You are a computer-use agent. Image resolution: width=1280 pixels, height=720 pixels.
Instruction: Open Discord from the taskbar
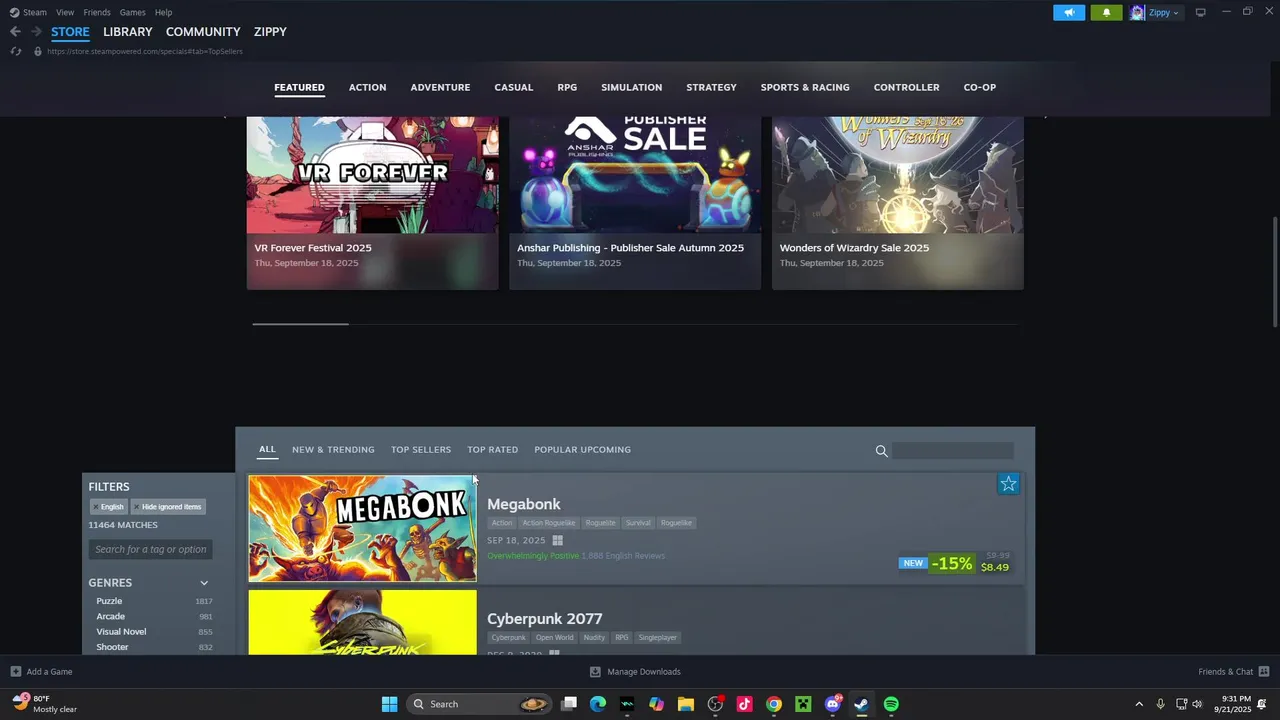(x=833, y=704)
